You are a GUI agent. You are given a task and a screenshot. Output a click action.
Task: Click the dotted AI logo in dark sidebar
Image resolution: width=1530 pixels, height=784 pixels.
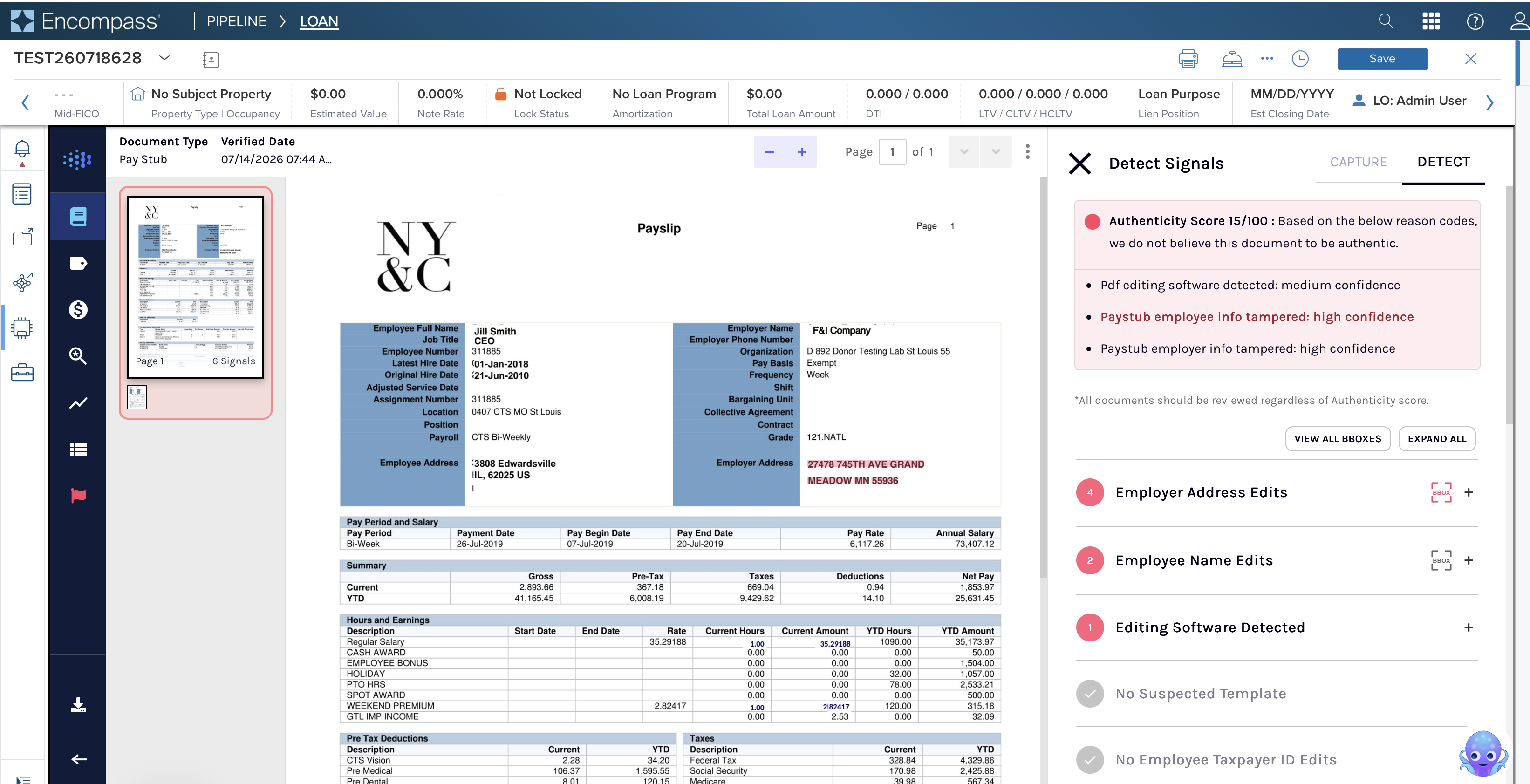[78, 159]
